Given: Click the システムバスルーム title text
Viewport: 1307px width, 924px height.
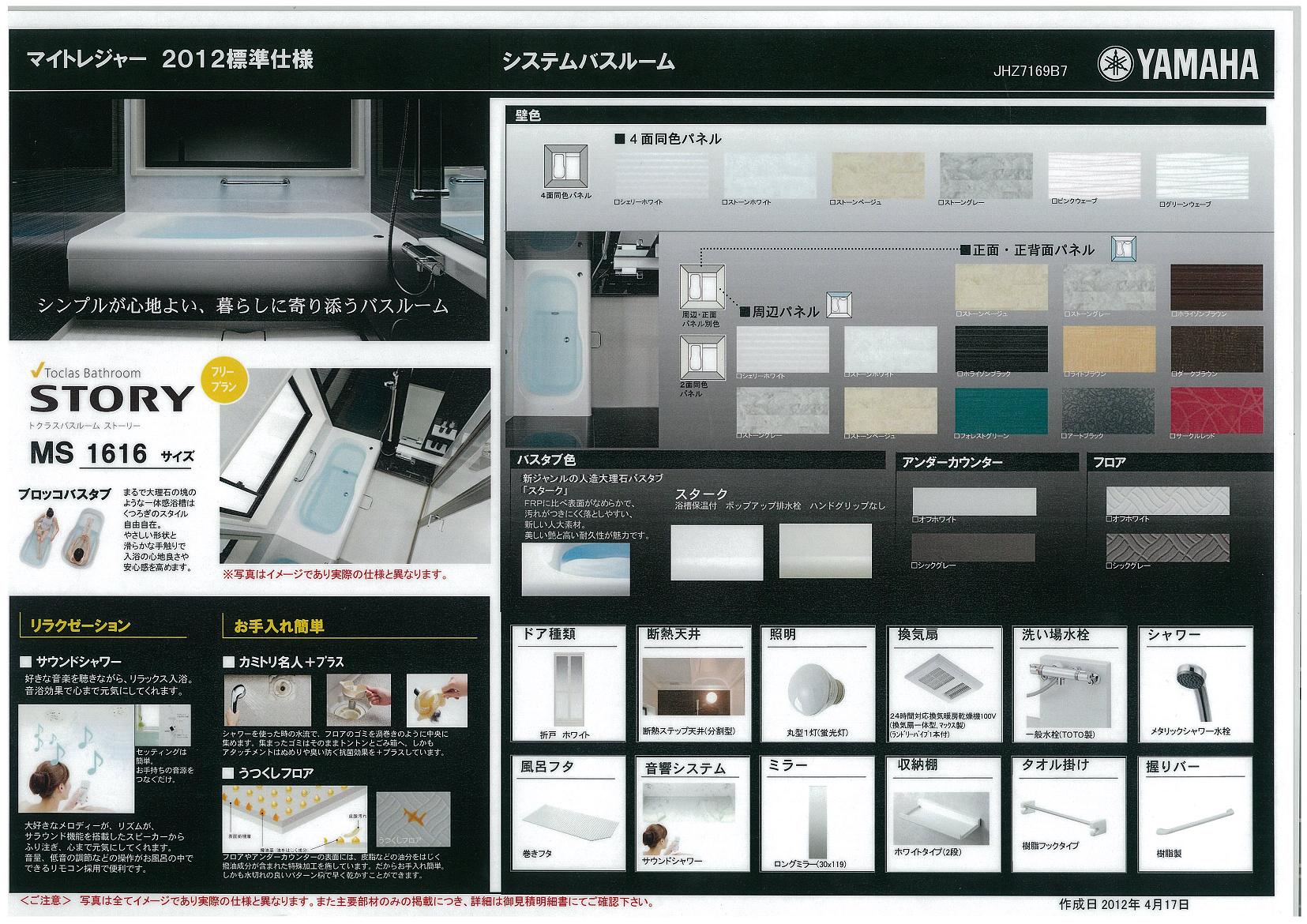Looking at the screenshot, I should [588, 61].
